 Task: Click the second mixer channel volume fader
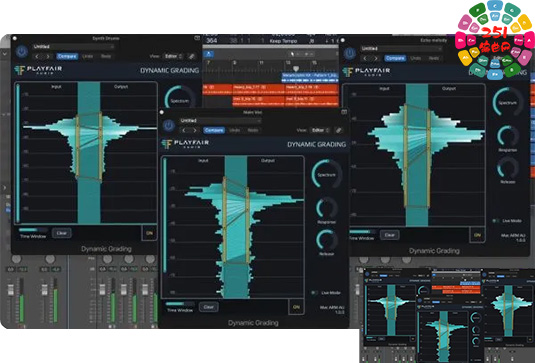(x=44, y=290)
